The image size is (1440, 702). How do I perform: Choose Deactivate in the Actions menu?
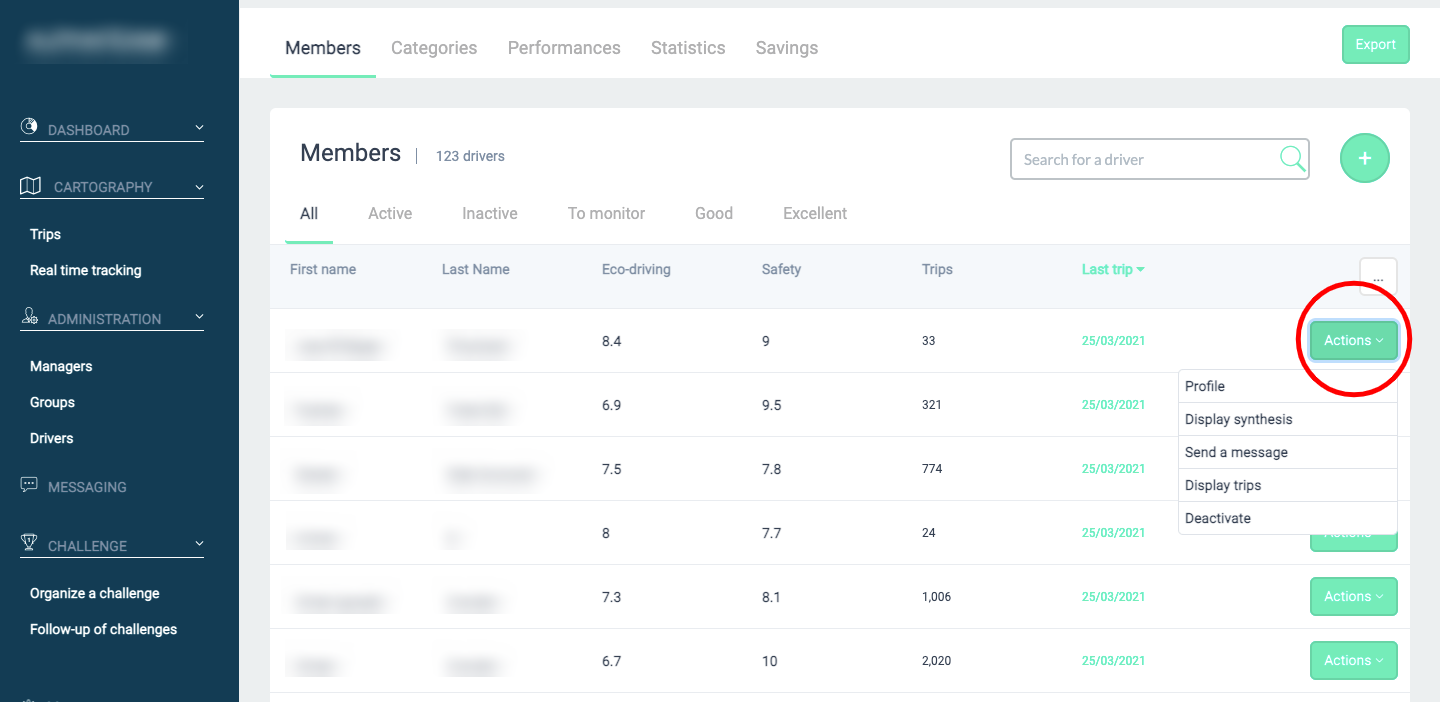point(1217,518)
